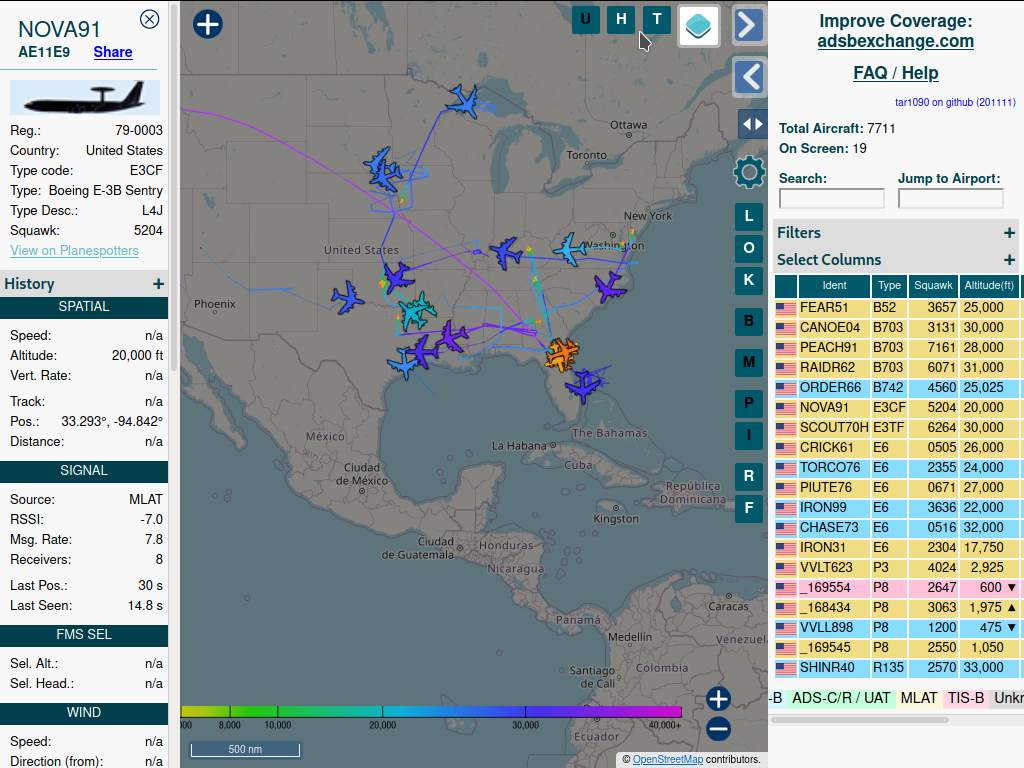
Task: Select the NOVA91 table row
Action: coord(899,408)
